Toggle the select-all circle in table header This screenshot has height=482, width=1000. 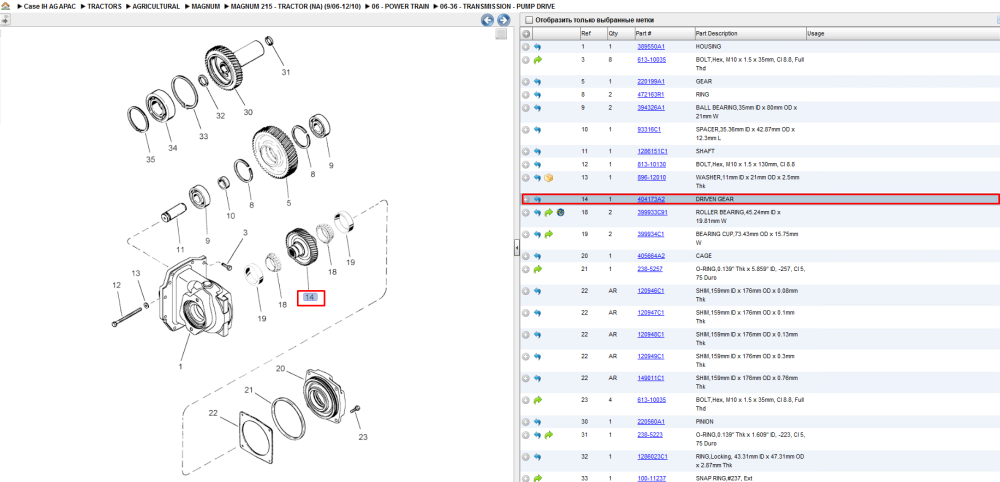pyautogui.click(x=526, y=34)
